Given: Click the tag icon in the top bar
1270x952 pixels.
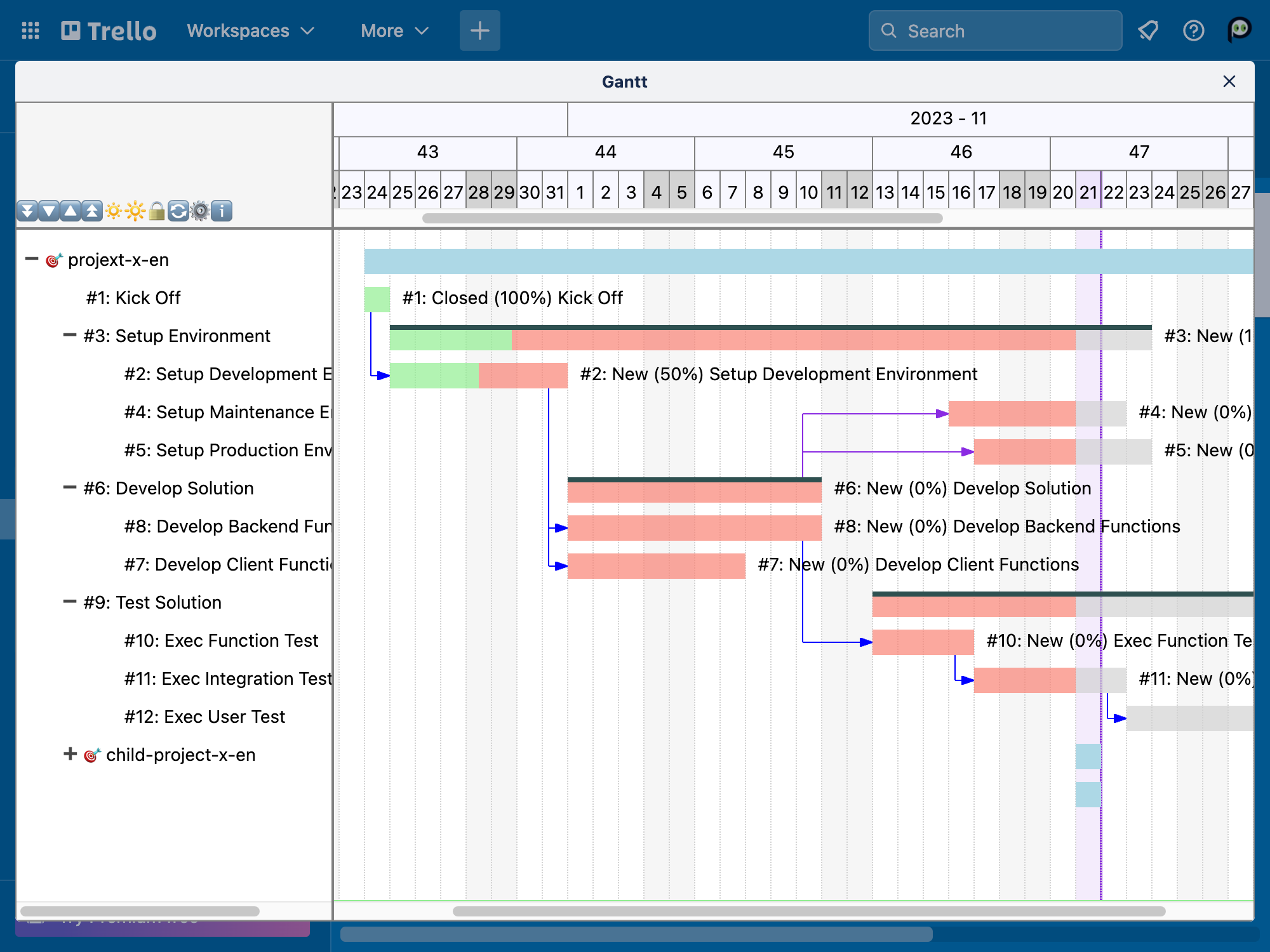Looking at the screenshot, I should [x=1149, y=30].
